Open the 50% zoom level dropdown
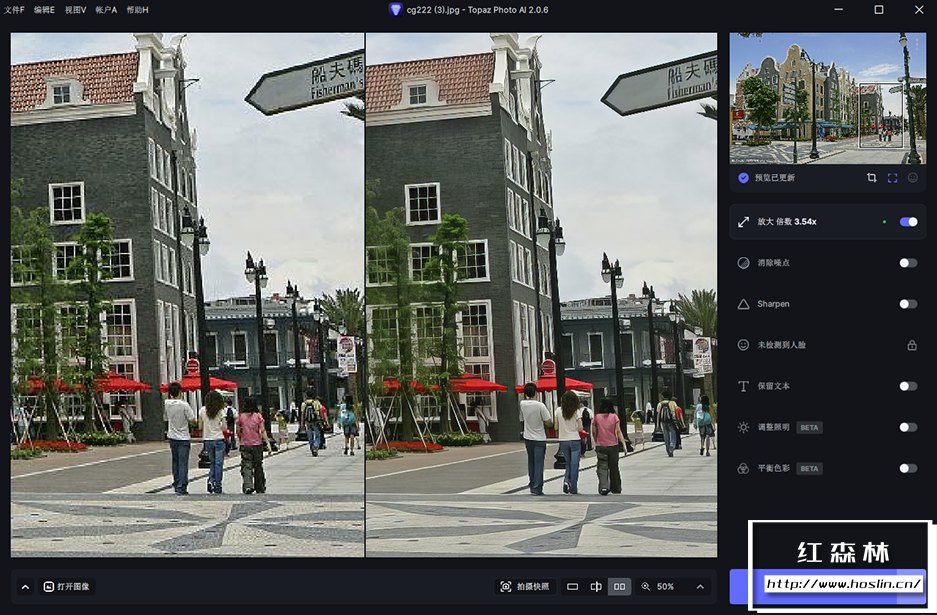 tap(665, 587)
